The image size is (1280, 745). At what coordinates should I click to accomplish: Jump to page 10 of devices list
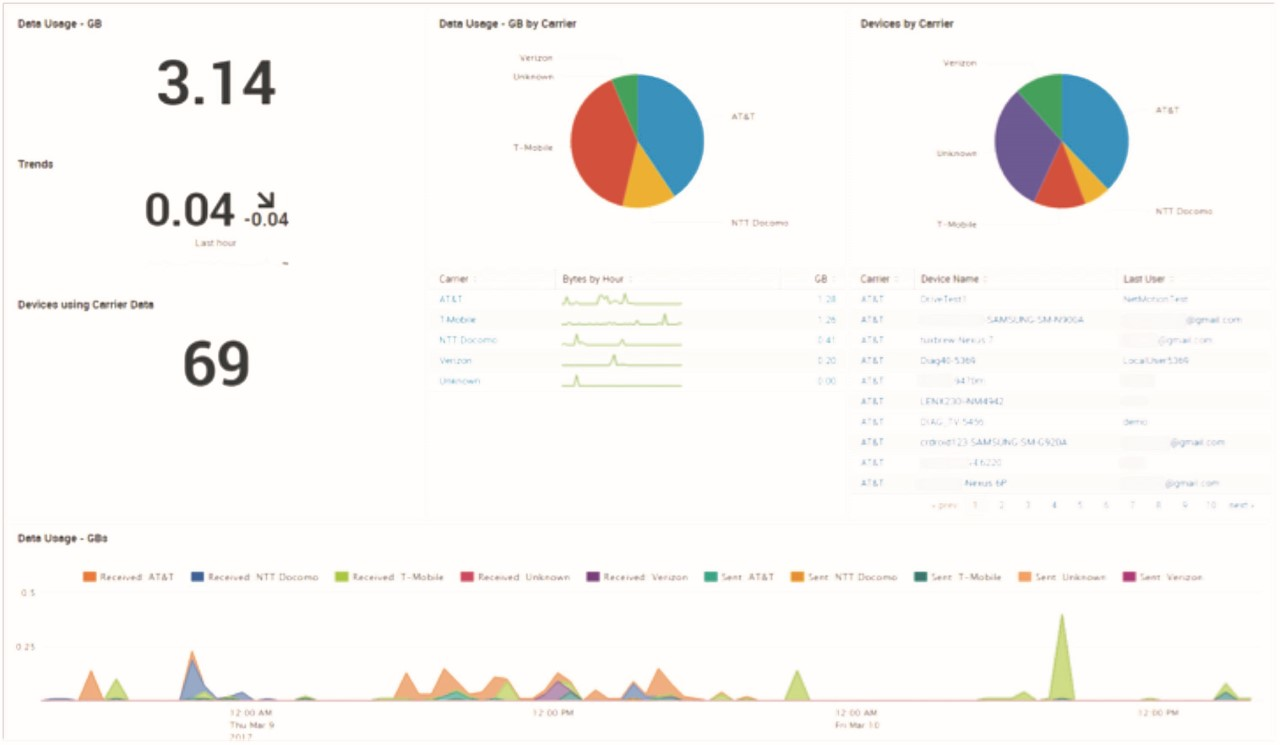pyautogui.click(x=1211, y=505)
